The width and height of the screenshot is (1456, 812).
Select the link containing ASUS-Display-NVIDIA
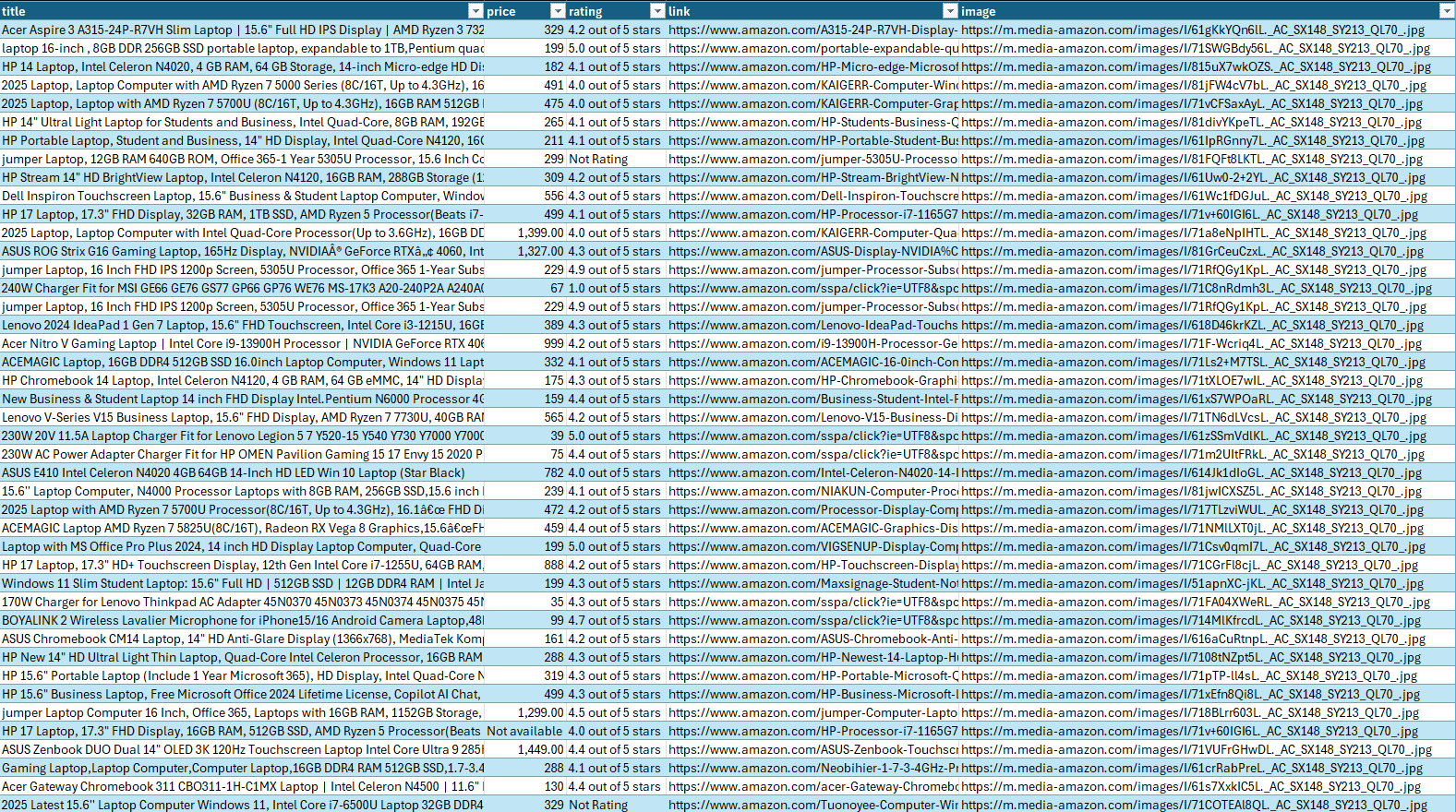[x=813, y=251]
